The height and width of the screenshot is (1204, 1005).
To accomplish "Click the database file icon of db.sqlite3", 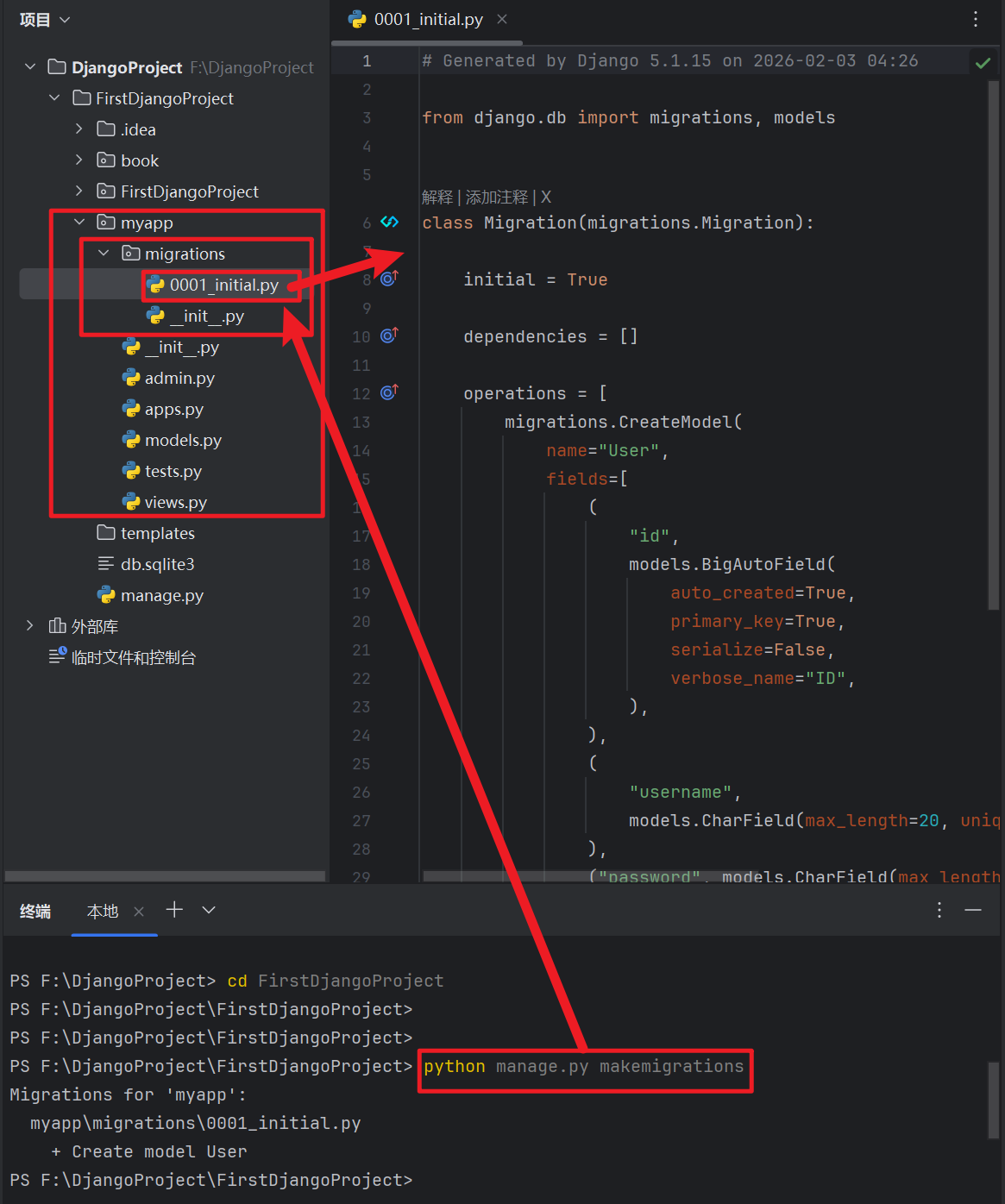I will [106, 563].
